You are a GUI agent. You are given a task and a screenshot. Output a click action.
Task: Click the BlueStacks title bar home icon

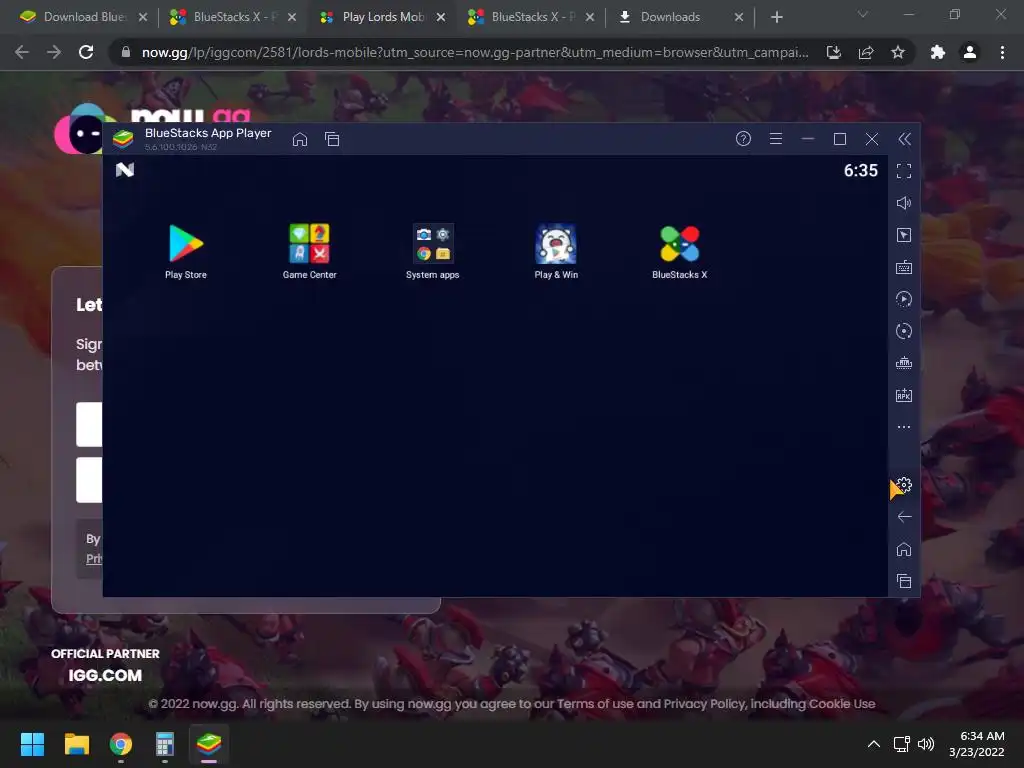click(x=300, y=139)
